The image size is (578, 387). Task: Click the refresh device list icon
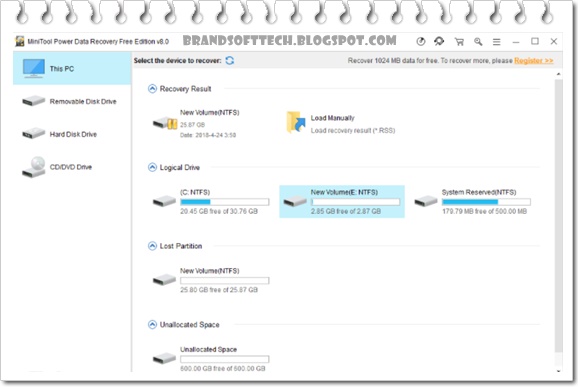point(230,60)
